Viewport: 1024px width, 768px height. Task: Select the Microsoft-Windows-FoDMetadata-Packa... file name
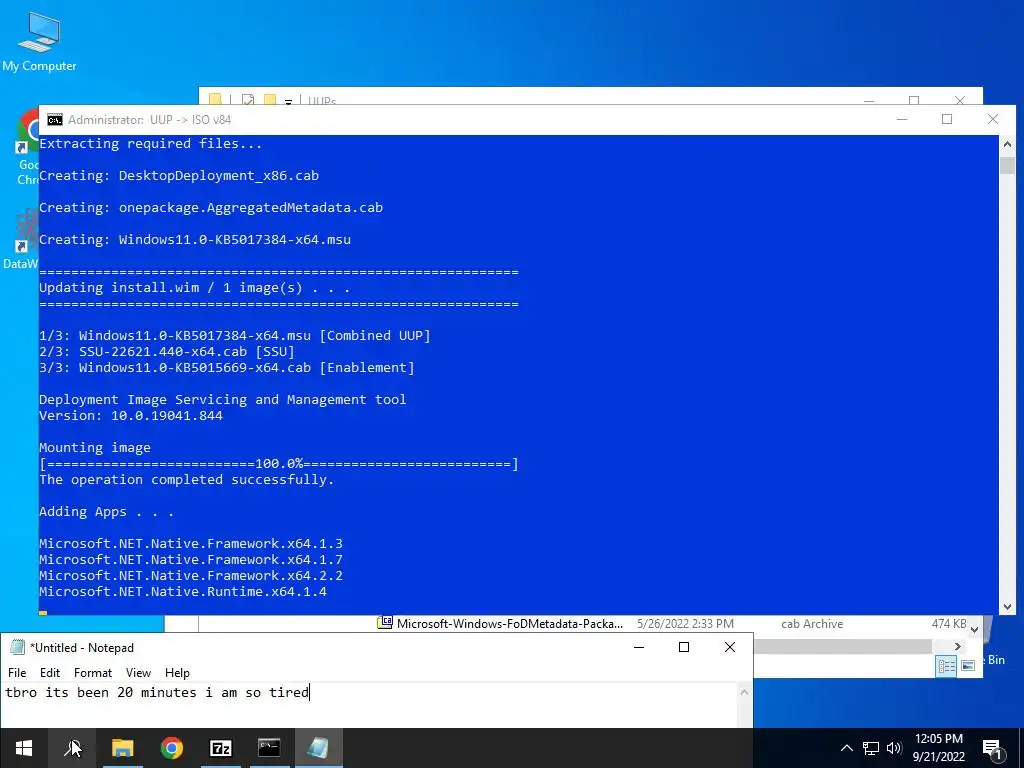click(x=509, y=624)
